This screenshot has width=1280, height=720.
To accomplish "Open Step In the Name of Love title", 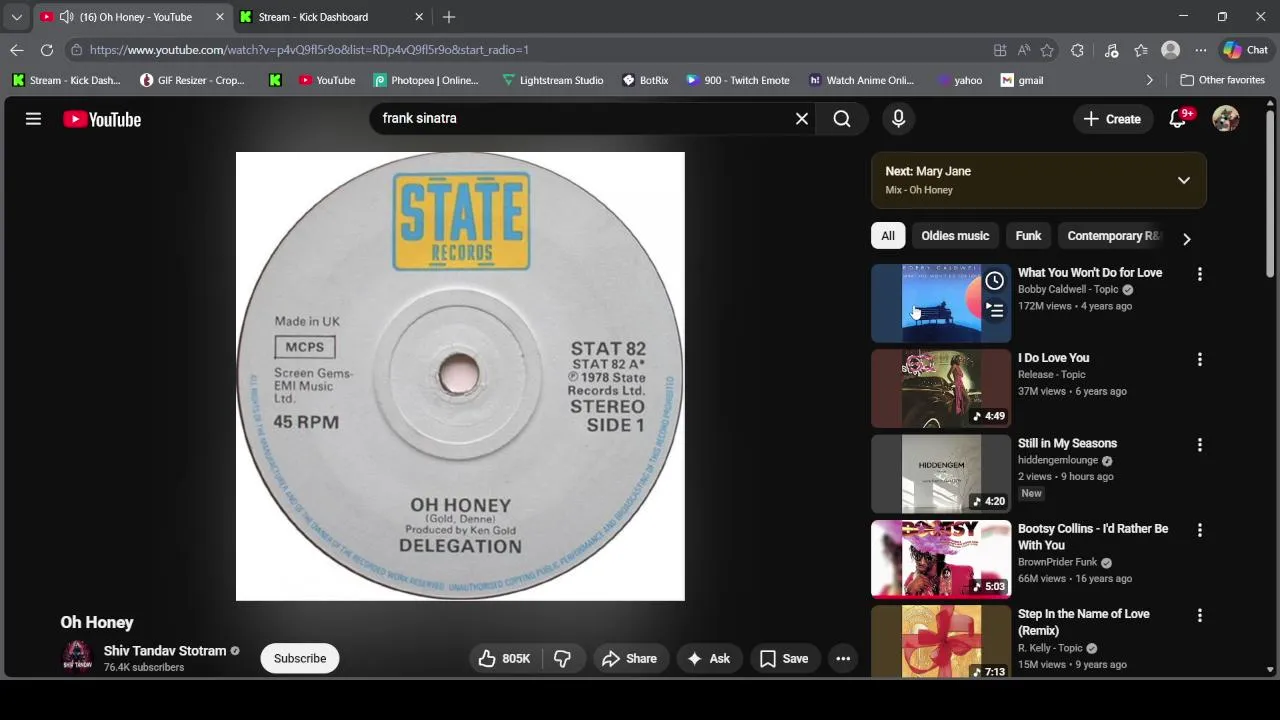I will pos(1084,622).
